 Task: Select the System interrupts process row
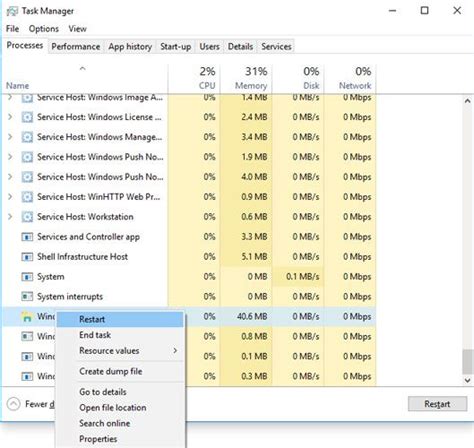189,296
